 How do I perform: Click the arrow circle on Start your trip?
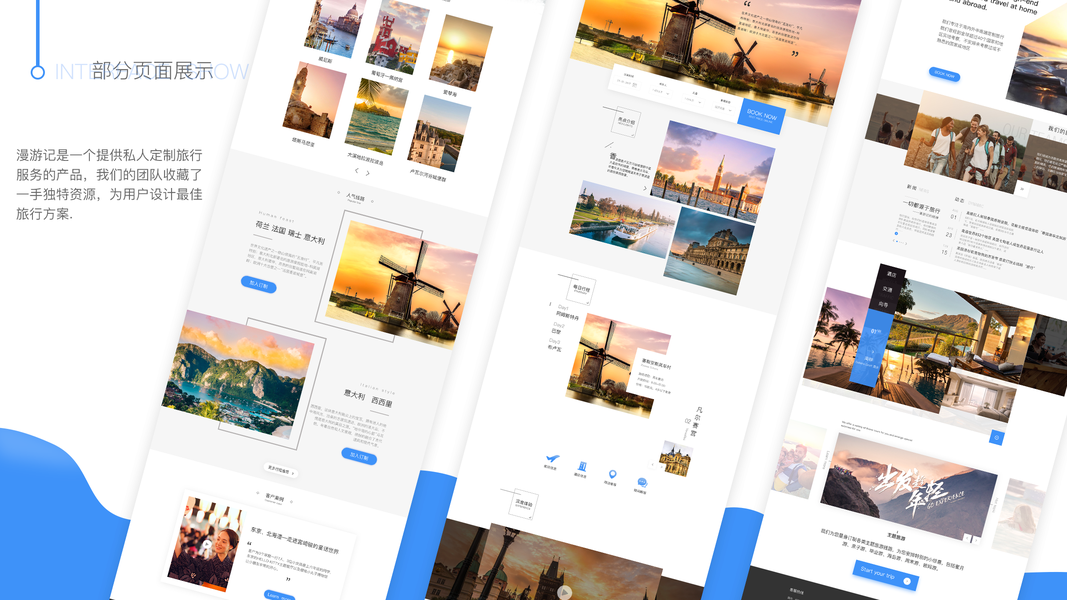pos(906,581)
